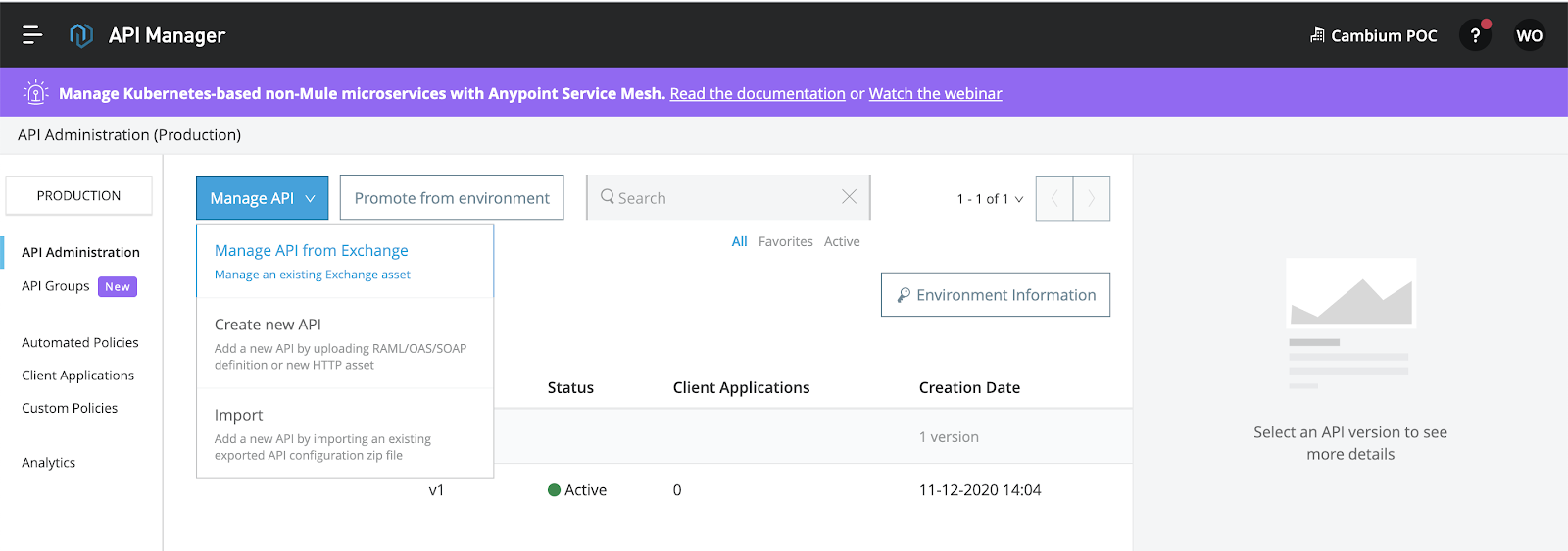Open the help question mark icon
1568x551 pixels.
(1475, 35)
